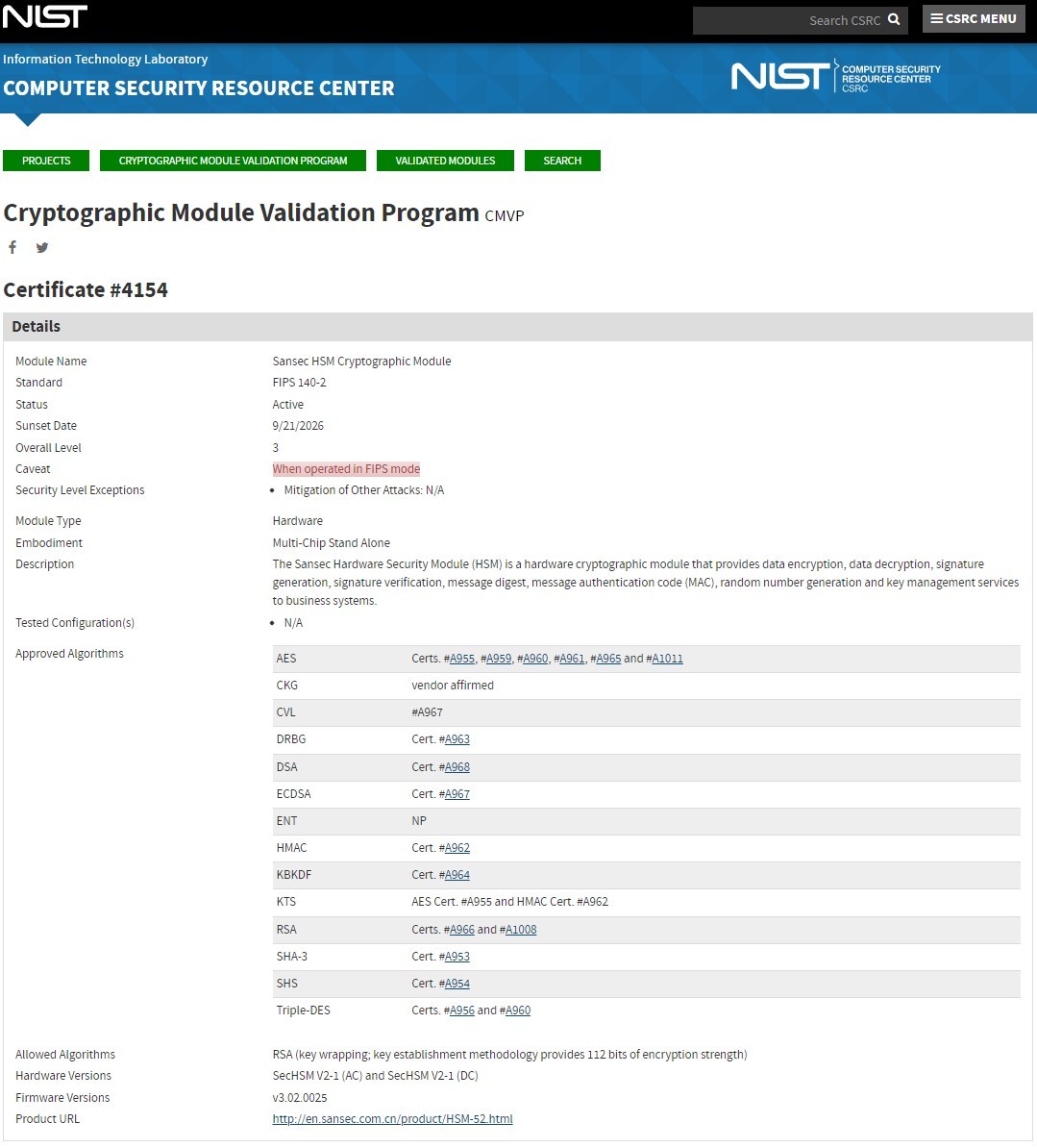Click the NIST logo in top bar
Viewport: 1037px width, 1148px height.
pyautogui.click(x=45, y=17)
